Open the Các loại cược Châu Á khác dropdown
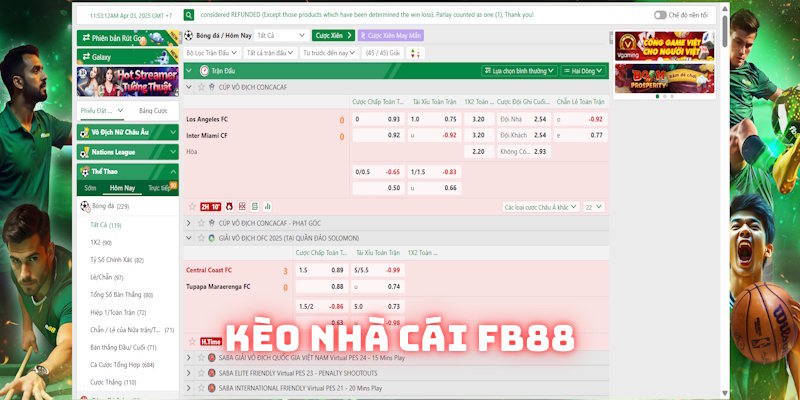 coord(541,207)
